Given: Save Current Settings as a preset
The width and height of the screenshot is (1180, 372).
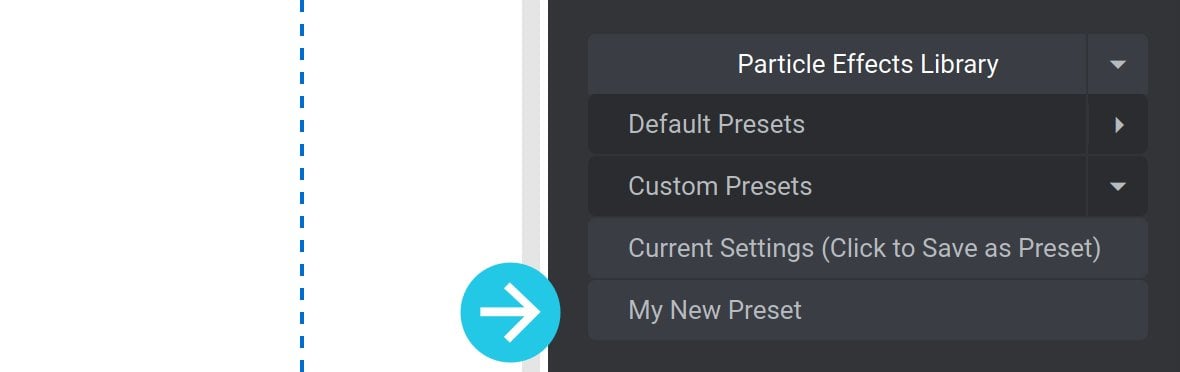Looking at the screenshot, I should [x=868, y=249].
